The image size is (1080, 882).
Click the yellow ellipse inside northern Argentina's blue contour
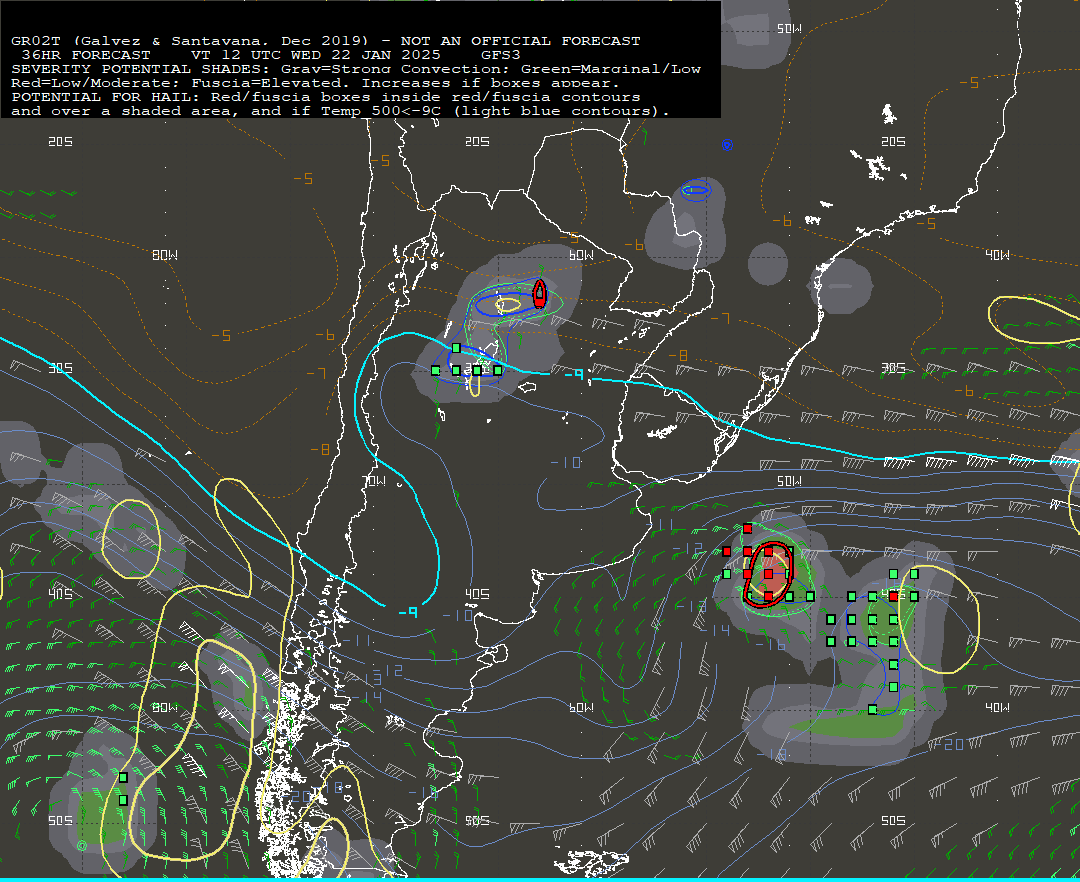(508, 306)
